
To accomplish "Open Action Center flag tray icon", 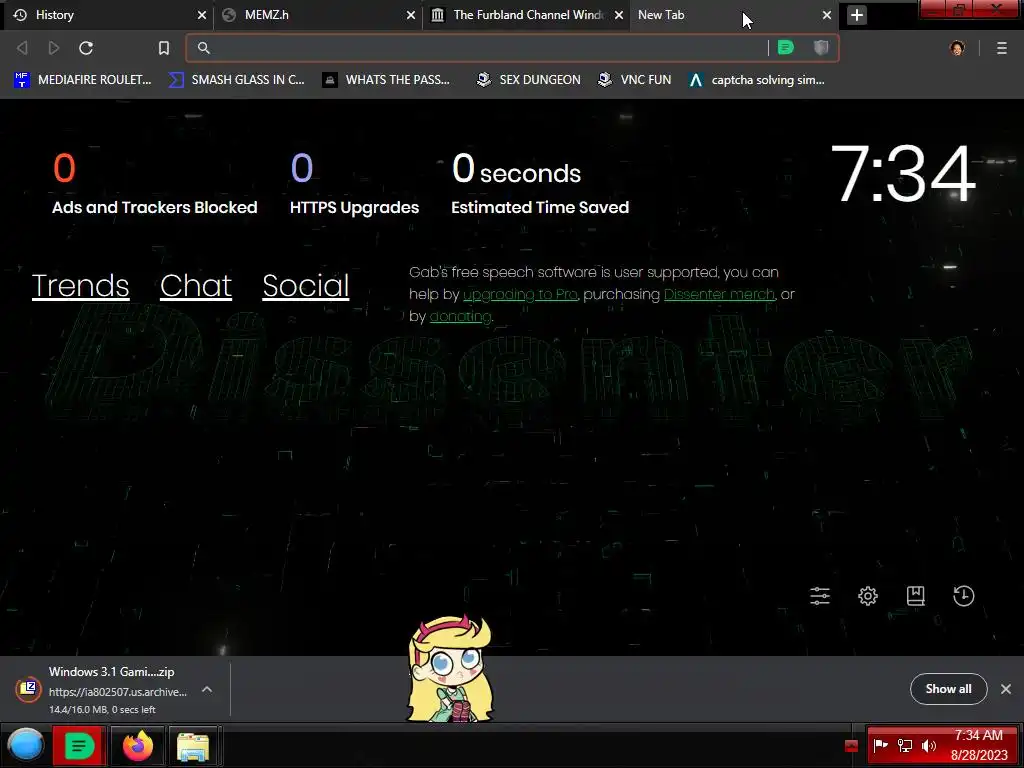I will (x=880, y=745).
